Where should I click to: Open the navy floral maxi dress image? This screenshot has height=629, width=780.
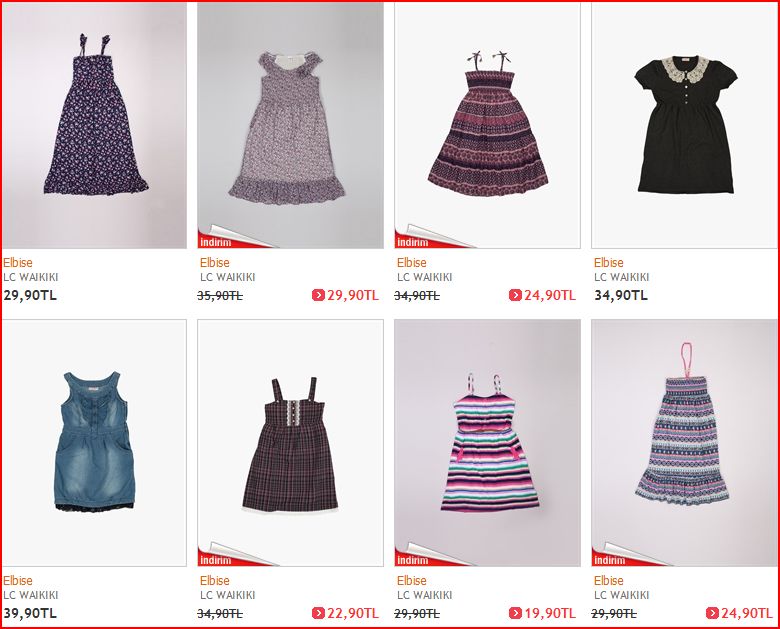coord(95,125)
